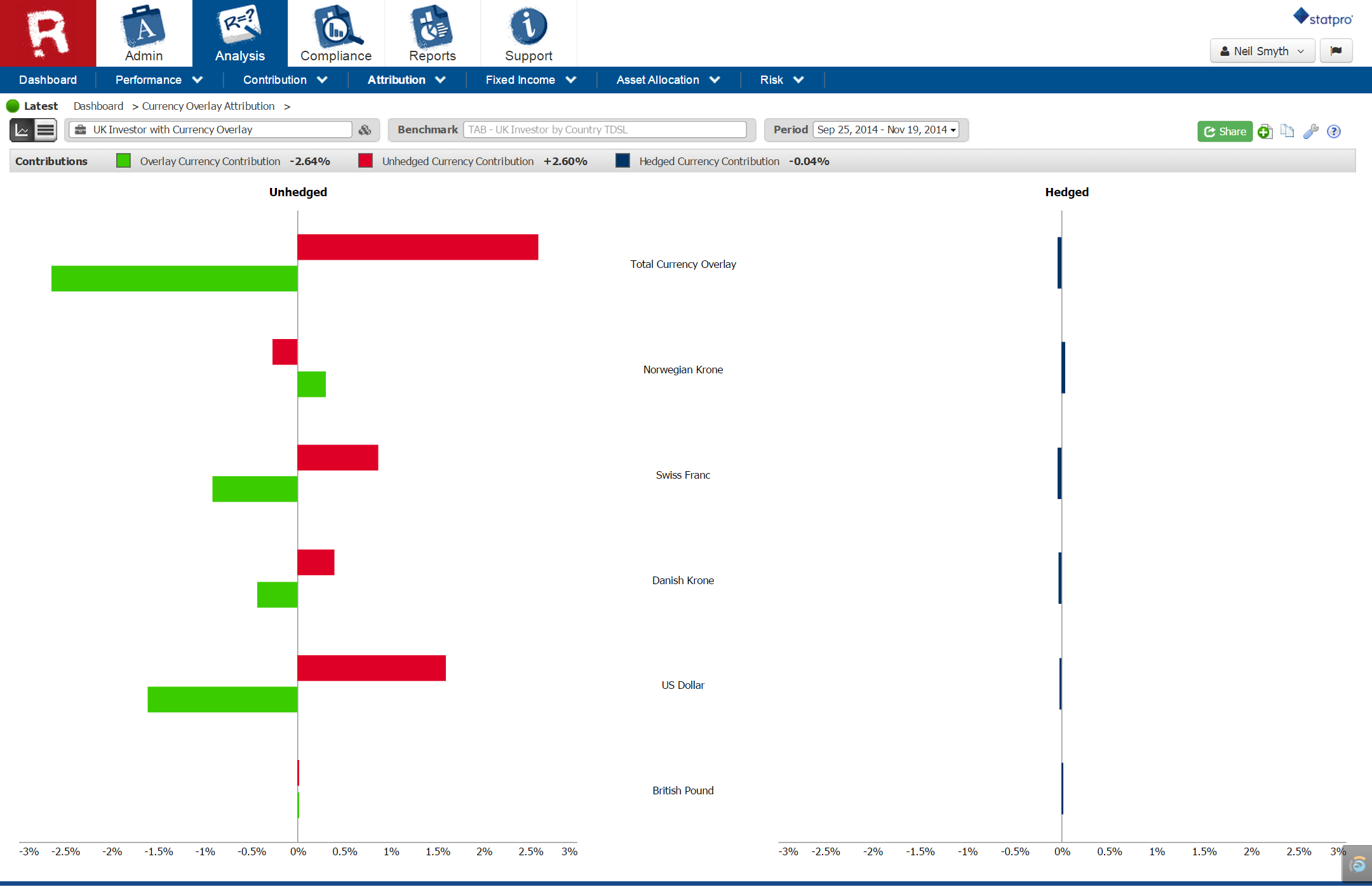The image size is (1372, 887).
Task: Click the green Overlay Currency Contribution swatch
Action: click(x=123, y=161)
